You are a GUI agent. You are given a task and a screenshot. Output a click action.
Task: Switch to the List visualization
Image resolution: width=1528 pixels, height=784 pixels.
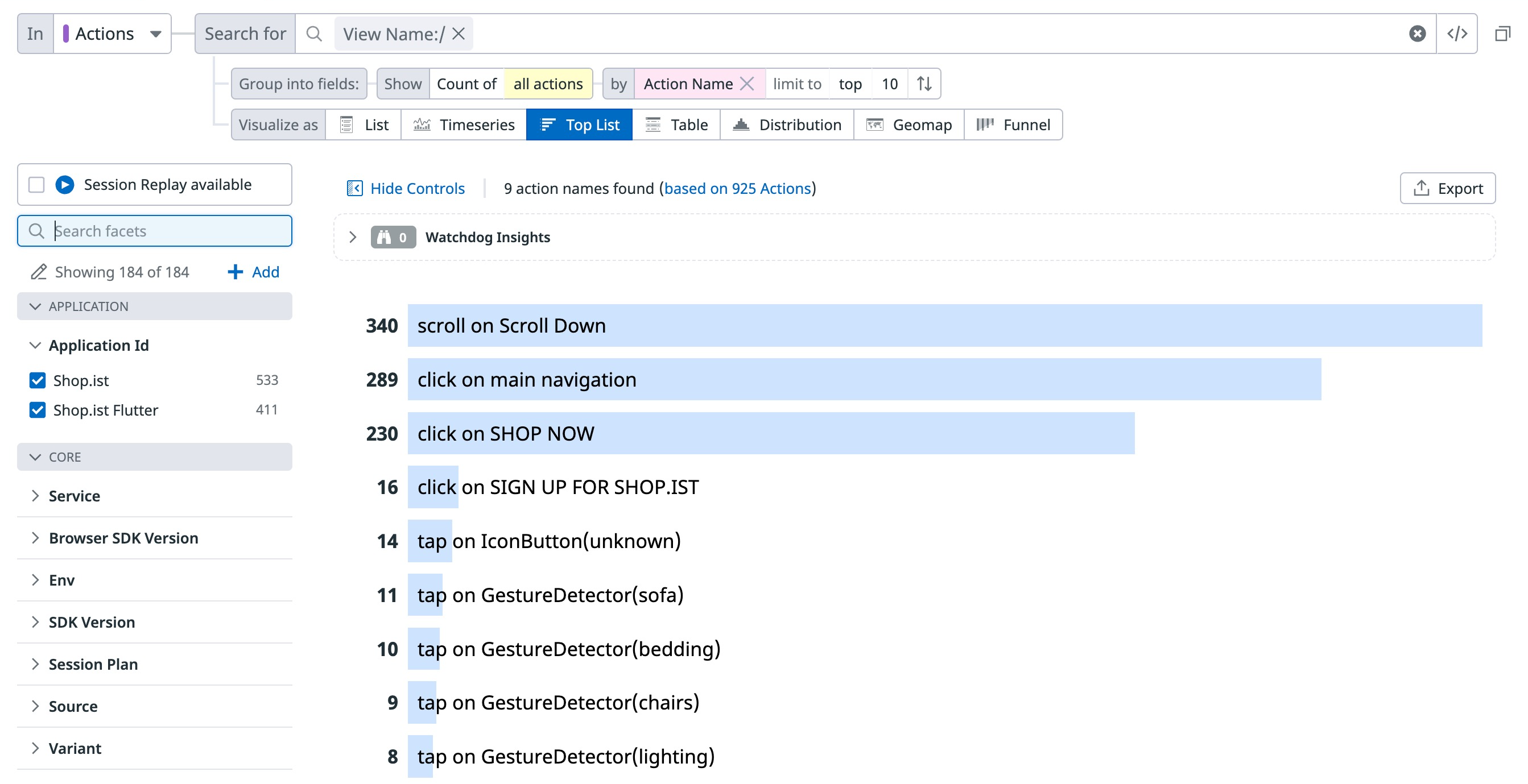click(363, 125)
